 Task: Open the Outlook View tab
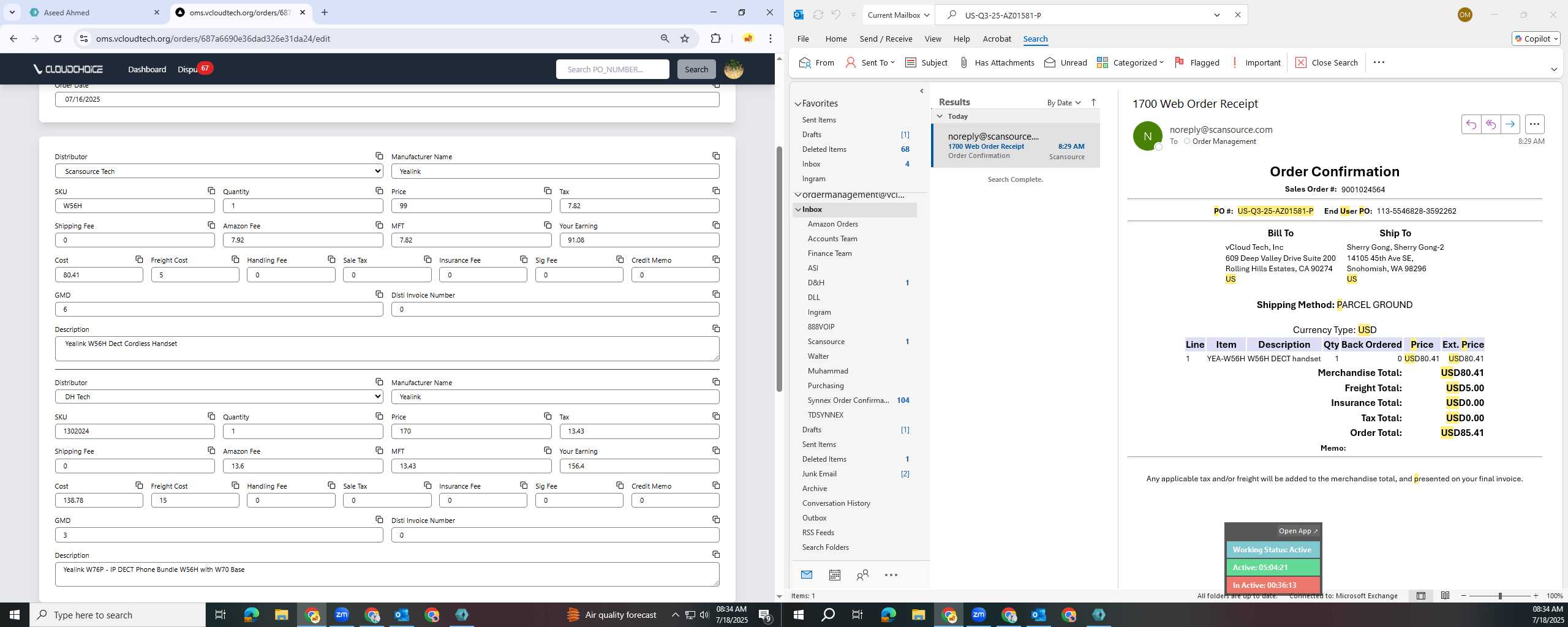click(x=933, y=39)
